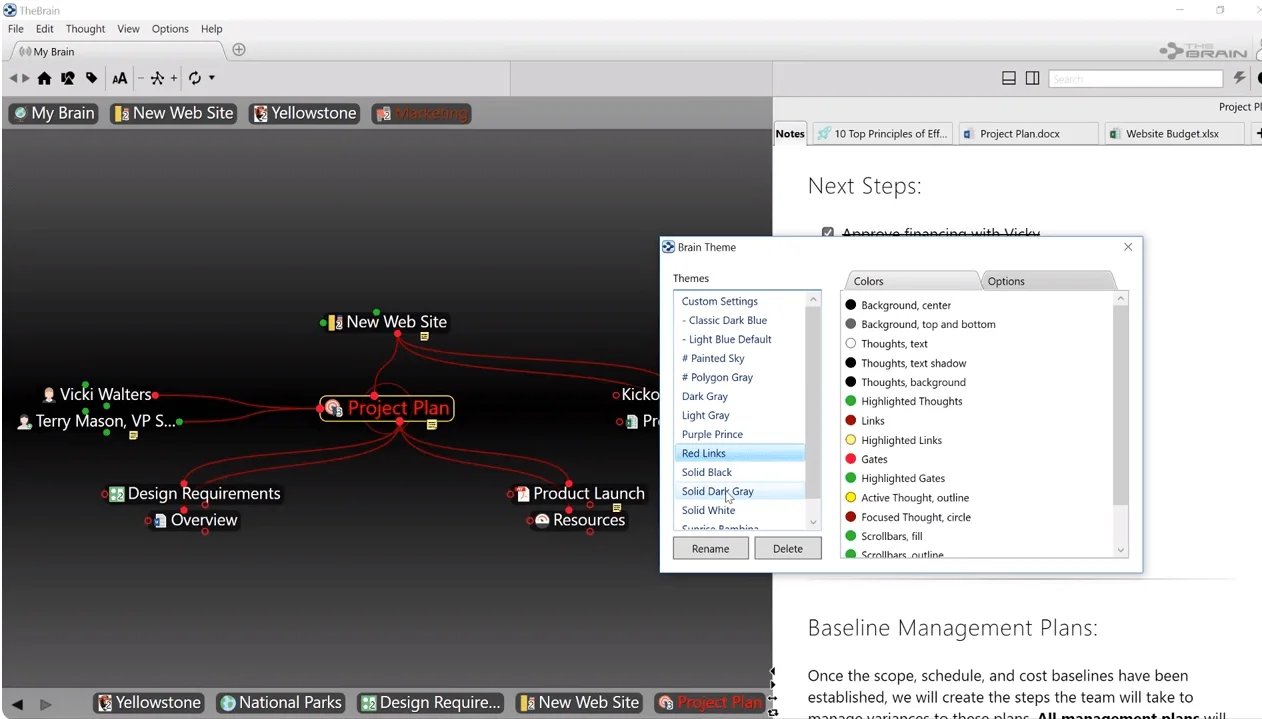Open the thought types icon in toolbar
This screenshot has width=1262, height=719.
pos(68,78)
